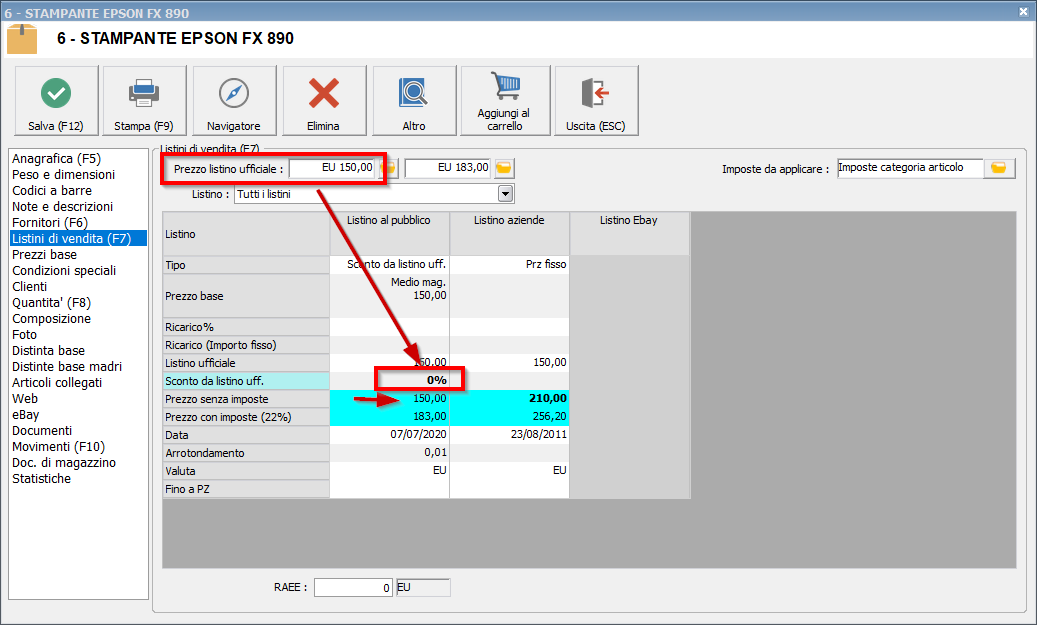Open the Documenti section
This screenshot has height=625, width=1037.
click(42, 431)
